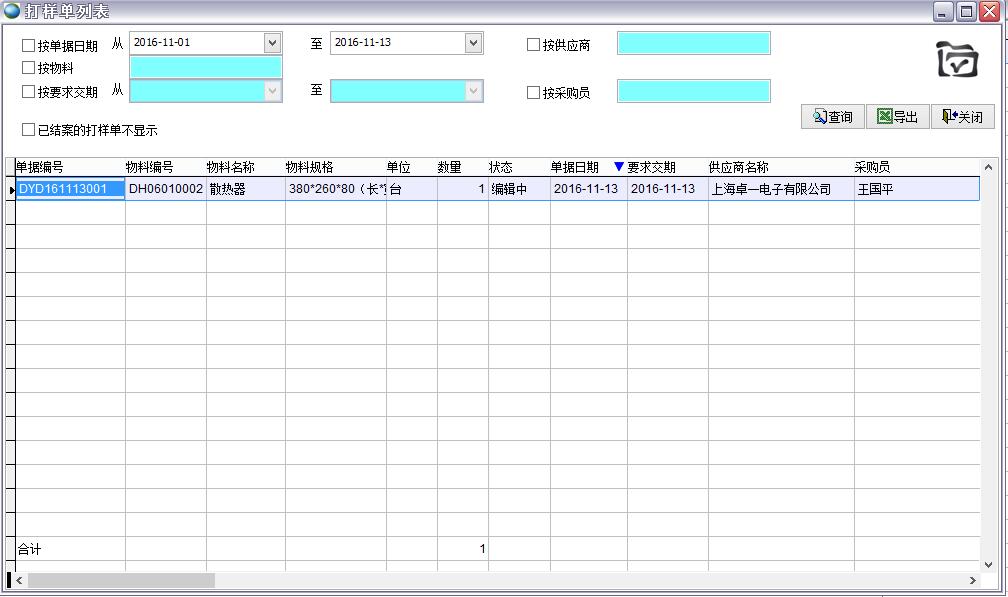Image resolution: width=1008 pixels, height=597 pixels.
Task: Export the list with the 导出 button
Action: tap(897, 117)
